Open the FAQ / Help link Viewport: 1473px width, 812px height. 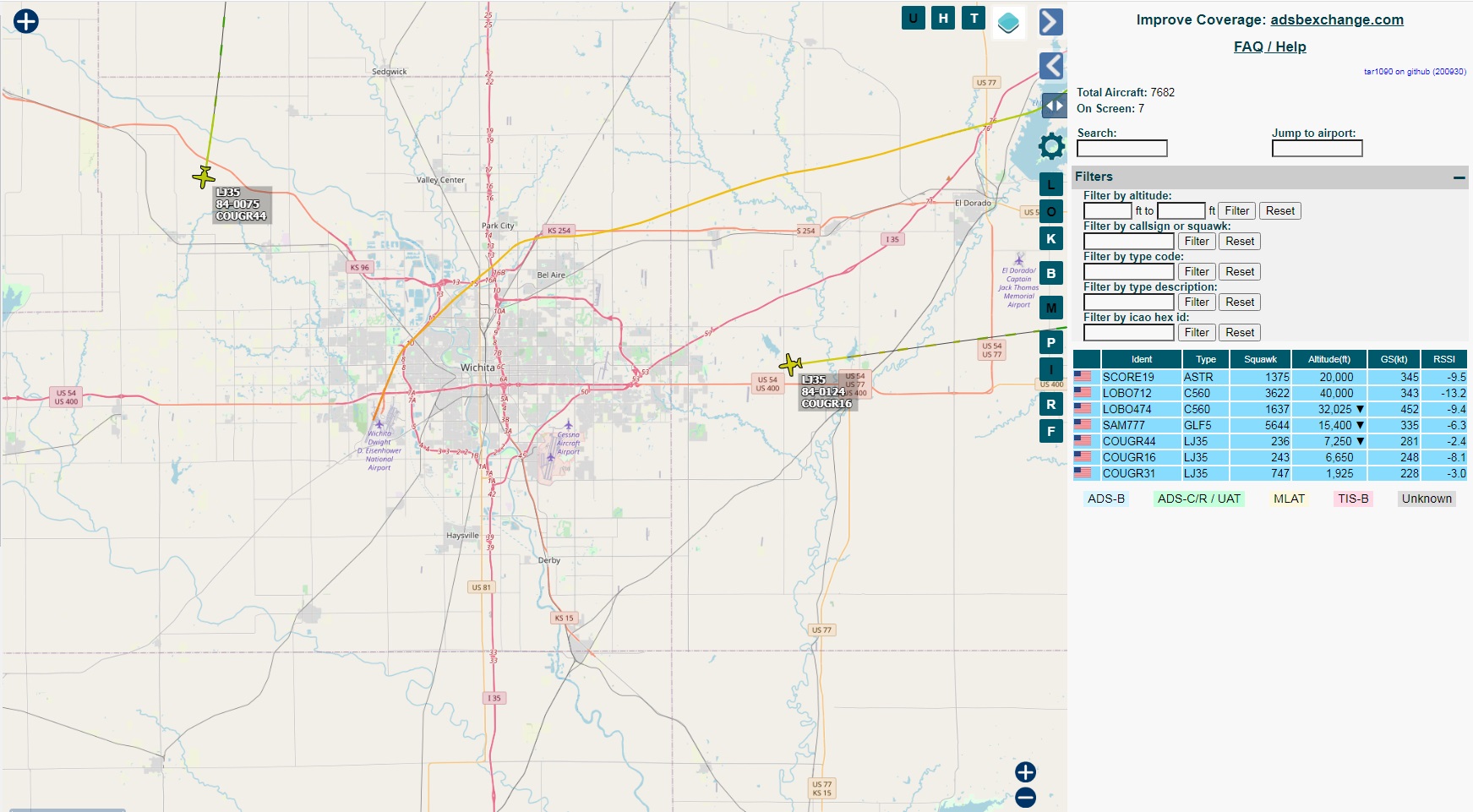1269,46
